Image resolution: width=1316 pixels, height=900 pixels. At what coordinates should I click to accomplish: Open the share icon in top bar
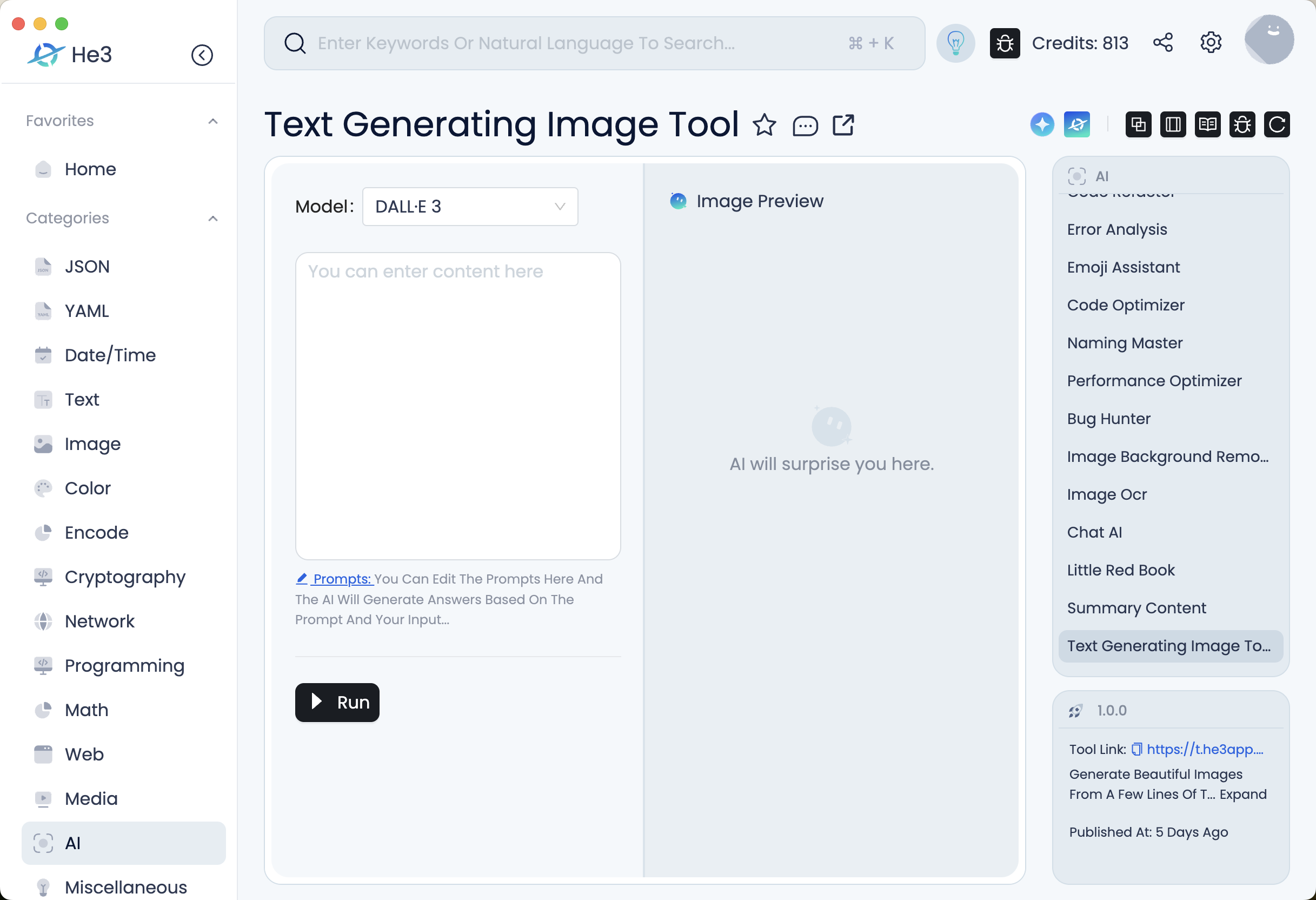(1163, 43)
